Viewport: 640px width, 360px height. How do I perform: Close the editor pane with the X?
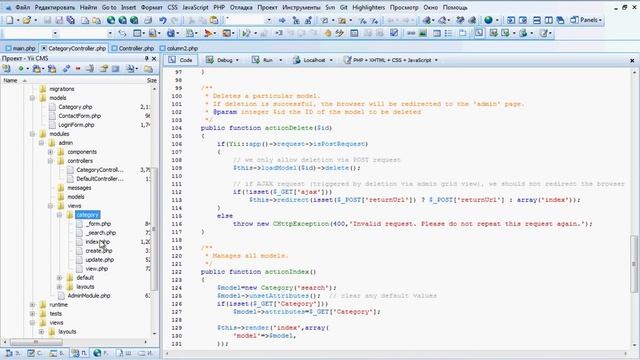click(x=632, y=60)
